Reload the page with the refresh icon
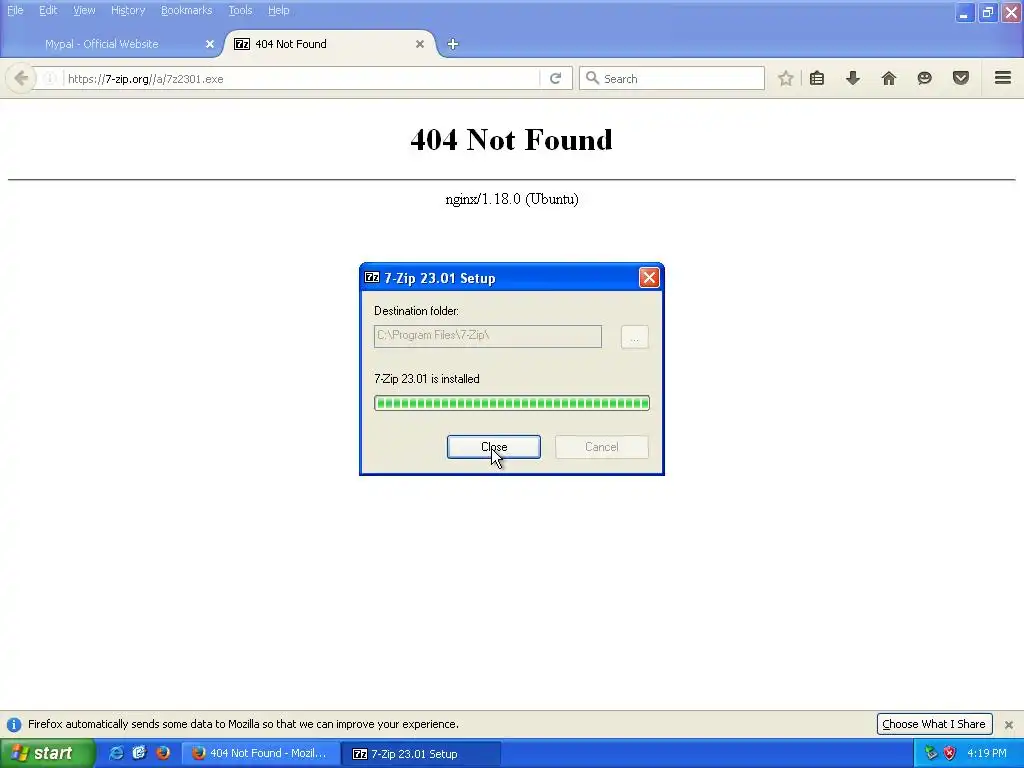 556,78
